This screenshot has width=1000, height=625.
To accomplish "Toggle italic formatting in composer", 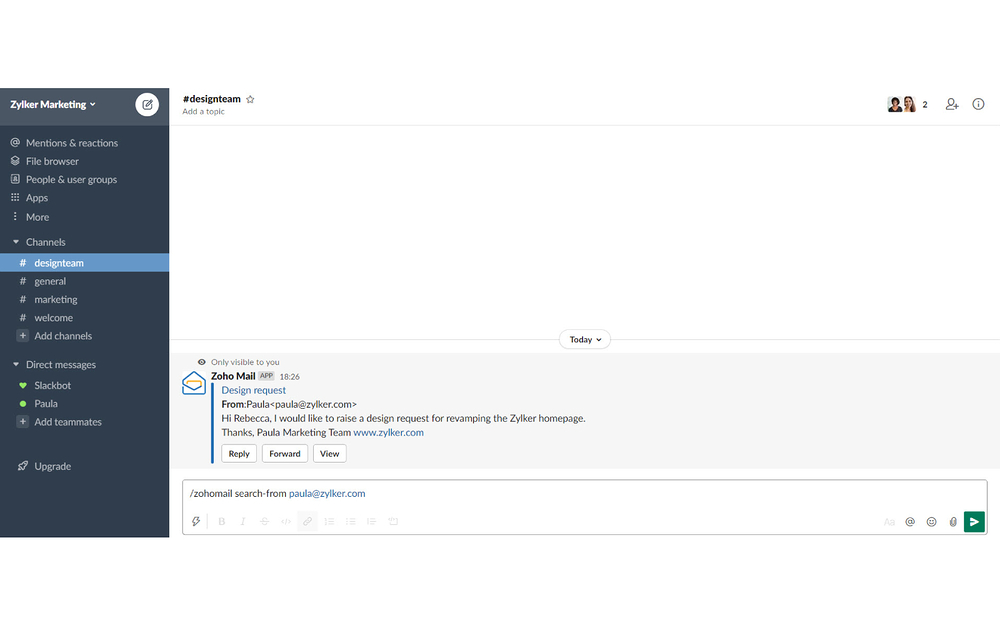I will 243,522.
